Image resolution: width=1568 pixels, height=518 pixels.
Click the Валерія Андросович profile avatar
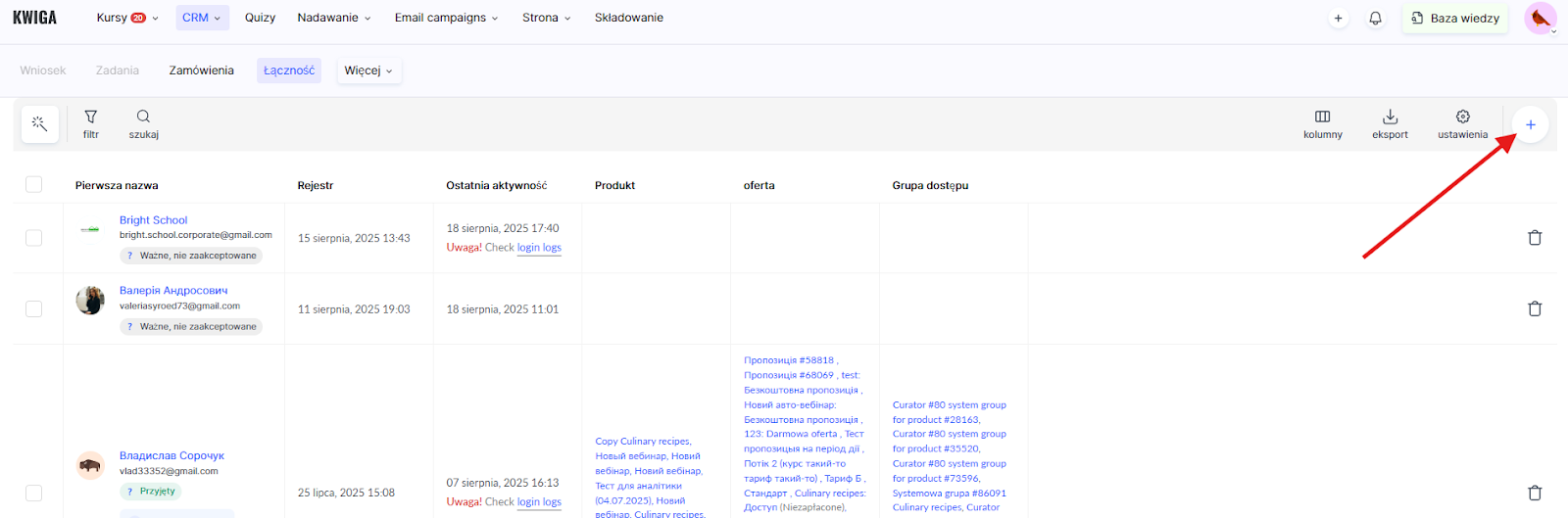[90, 301]
